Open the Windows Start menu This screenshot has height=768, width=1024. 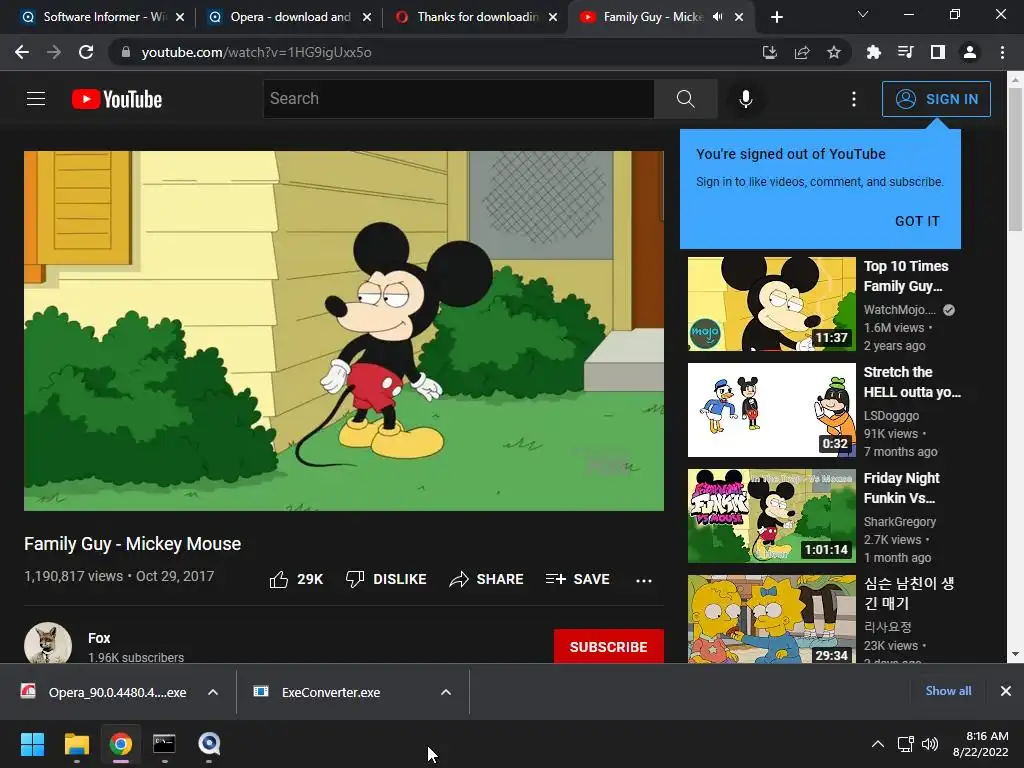pos(32,744)
